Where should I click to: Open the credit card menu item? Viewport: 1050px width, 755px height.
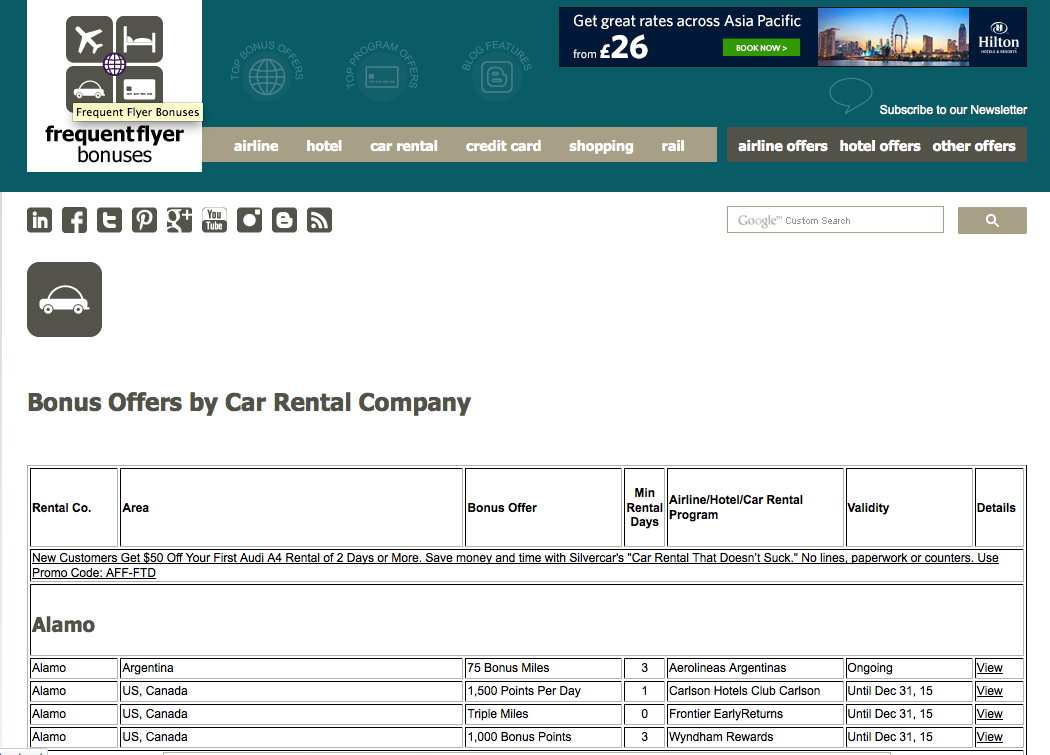(x=504, y=145)
